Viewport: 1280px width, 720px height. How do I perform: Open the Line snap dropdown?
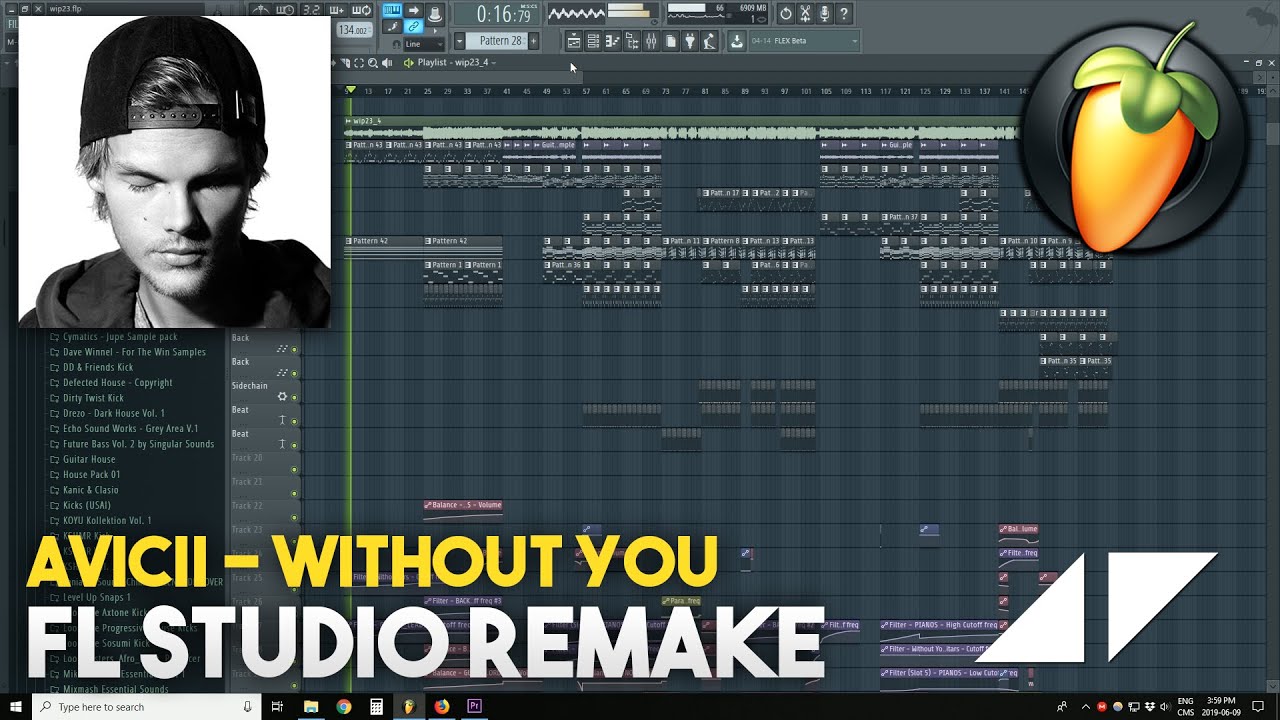click(x=424, y=44)
